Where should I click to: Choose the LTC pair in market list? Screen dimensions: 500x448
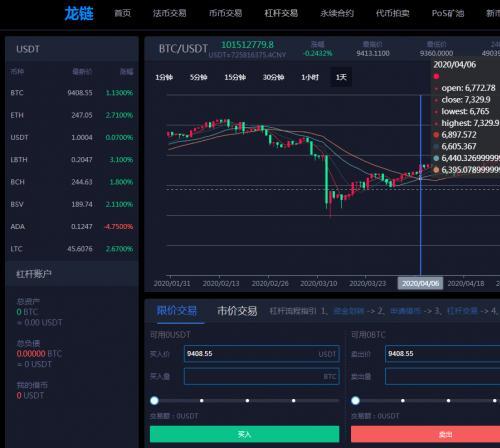[x=72, y=249]
